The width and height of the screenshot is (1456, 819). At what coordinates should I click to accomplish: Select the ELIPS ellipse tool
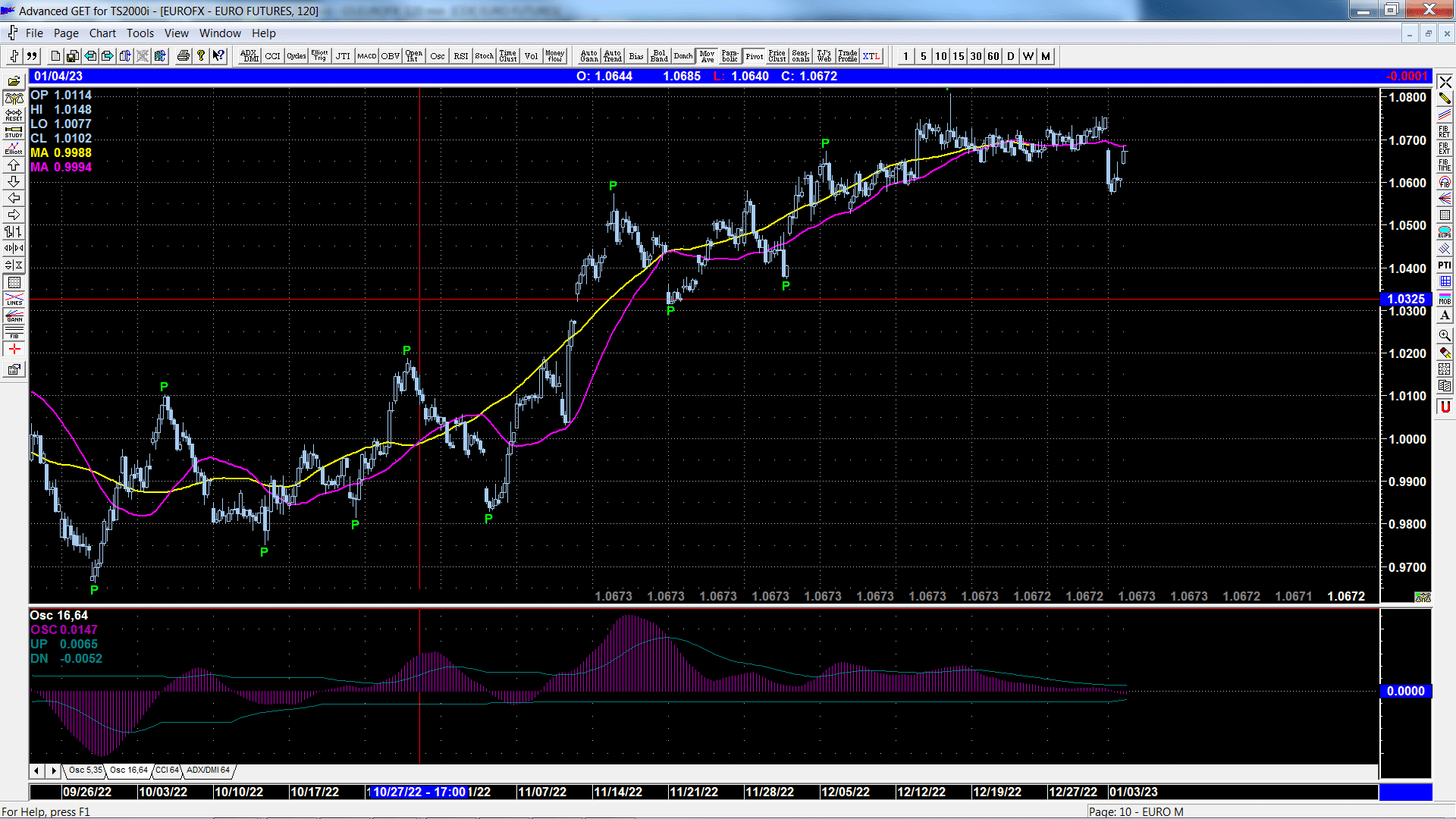click(x=1445, y=231)
